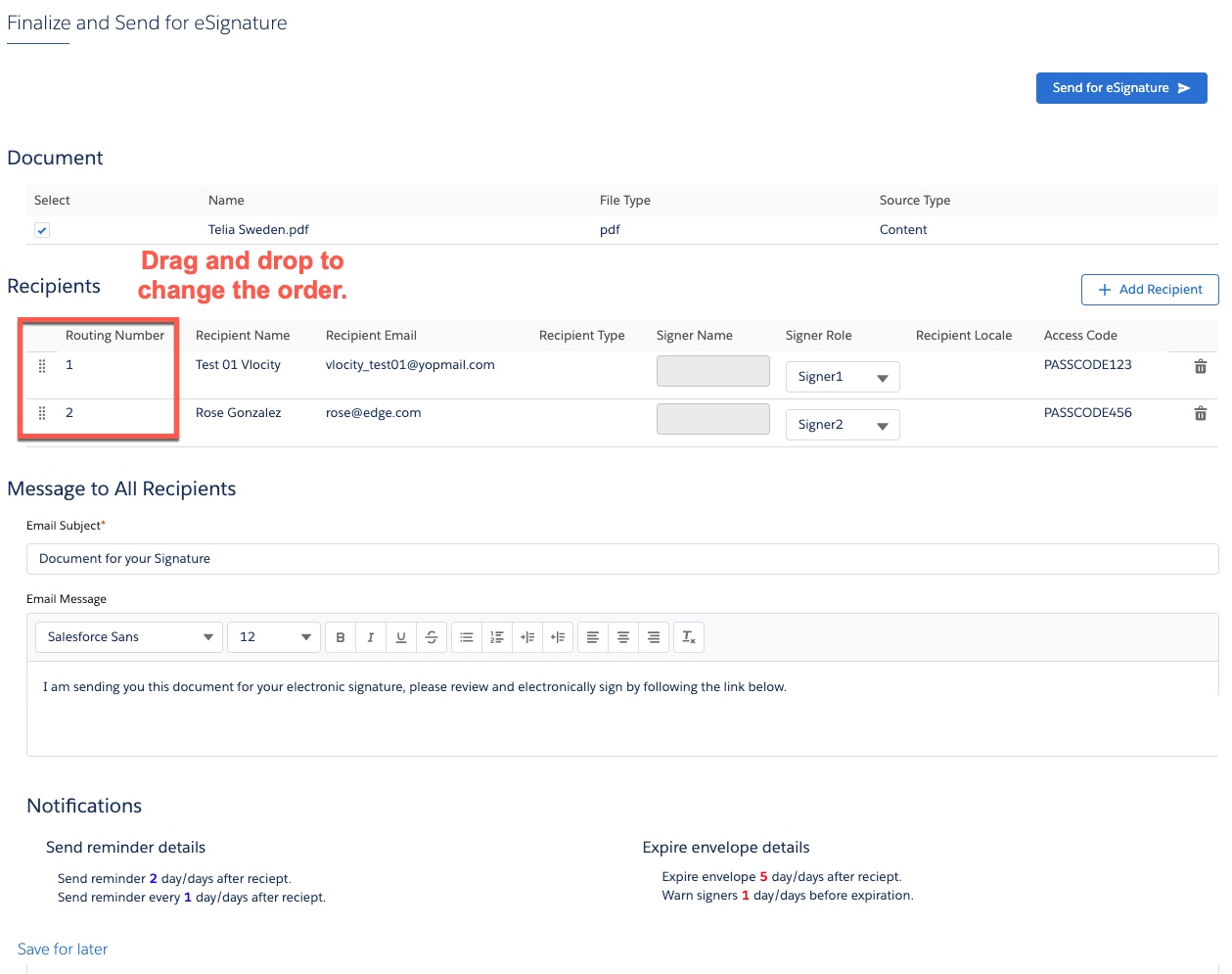Insert a bulleted list
Image resolution: width=1232 pixels, height=974 pixels.
pos(467,637)
